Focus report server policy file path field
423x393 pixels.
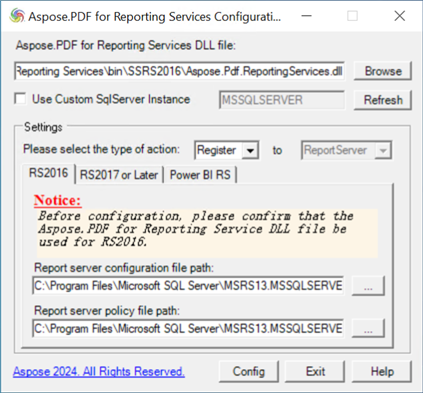188,328
